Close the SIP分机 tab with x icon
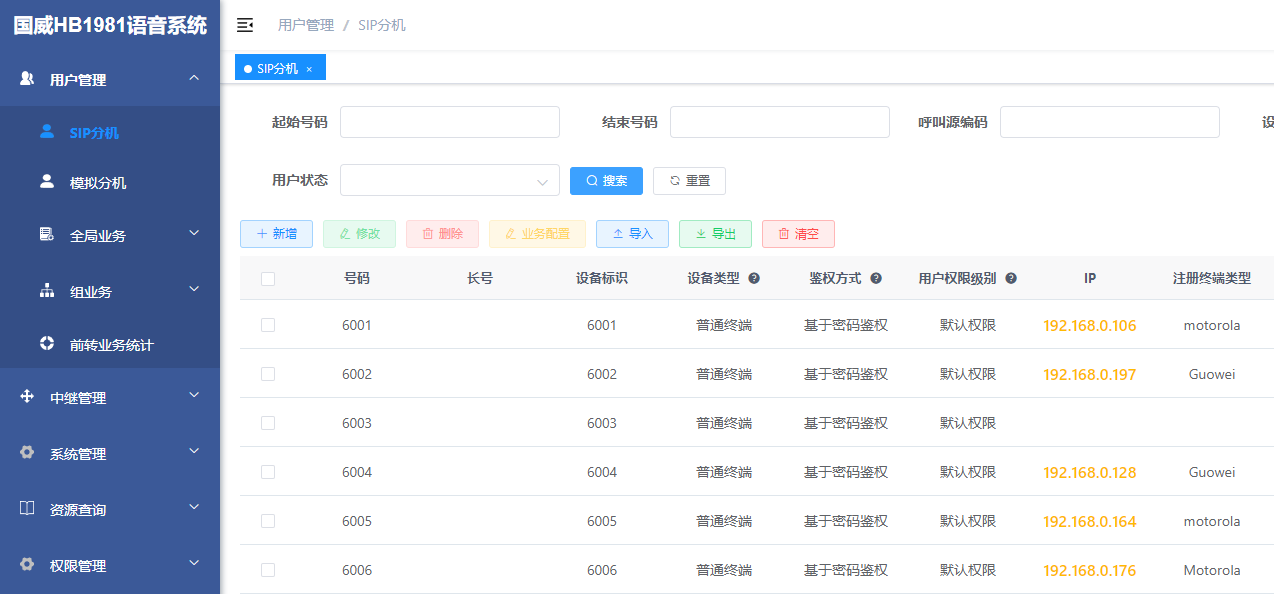 (309, 69)
